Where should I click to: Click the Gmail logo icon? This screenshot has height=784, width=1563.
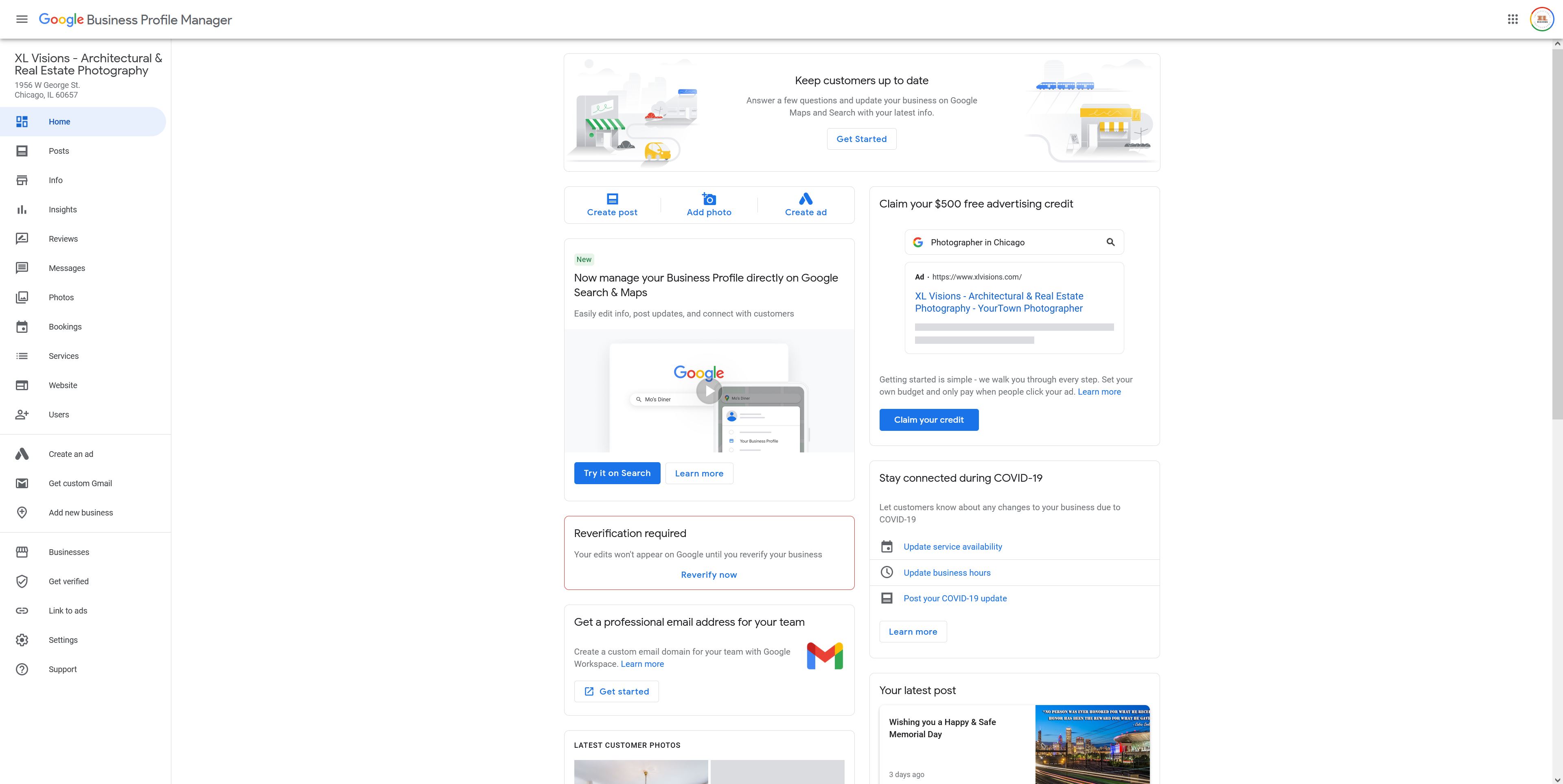pyautogui.click(x=825, y=656)
